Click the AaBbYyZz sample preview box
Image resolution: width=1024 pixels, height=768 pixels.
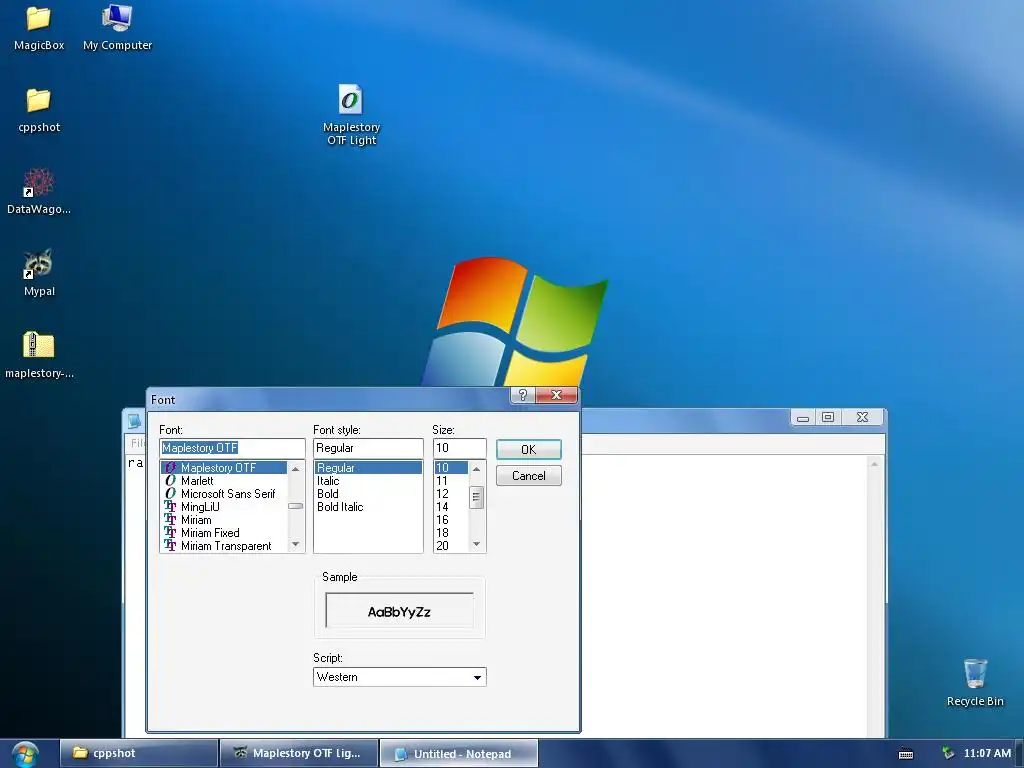click(x=399, y=611)
